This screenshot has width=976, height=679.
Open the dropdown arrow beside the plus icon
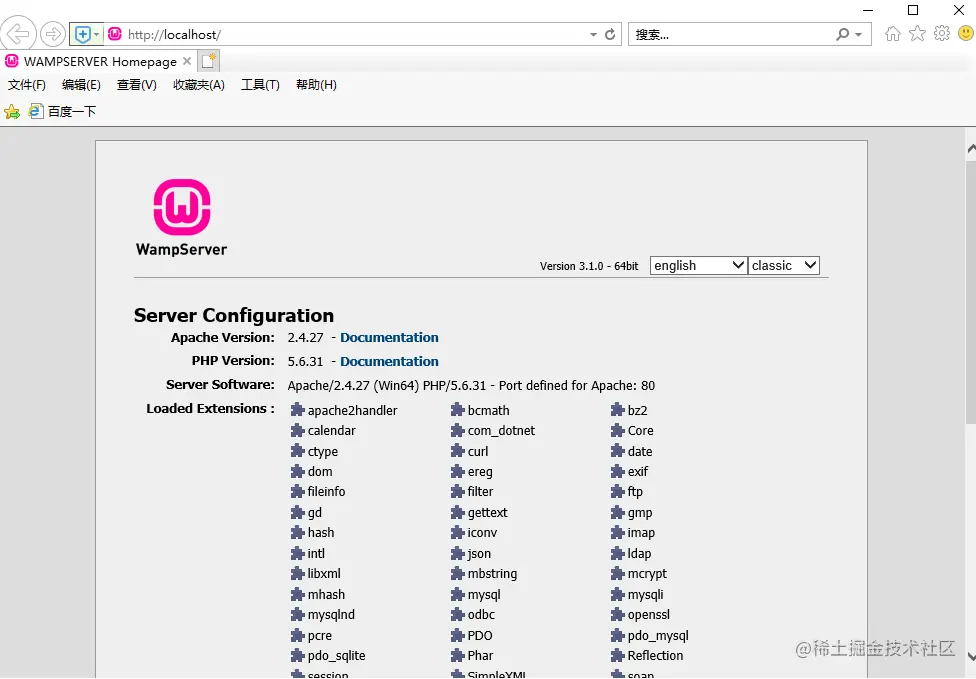(x=96, y=34)
